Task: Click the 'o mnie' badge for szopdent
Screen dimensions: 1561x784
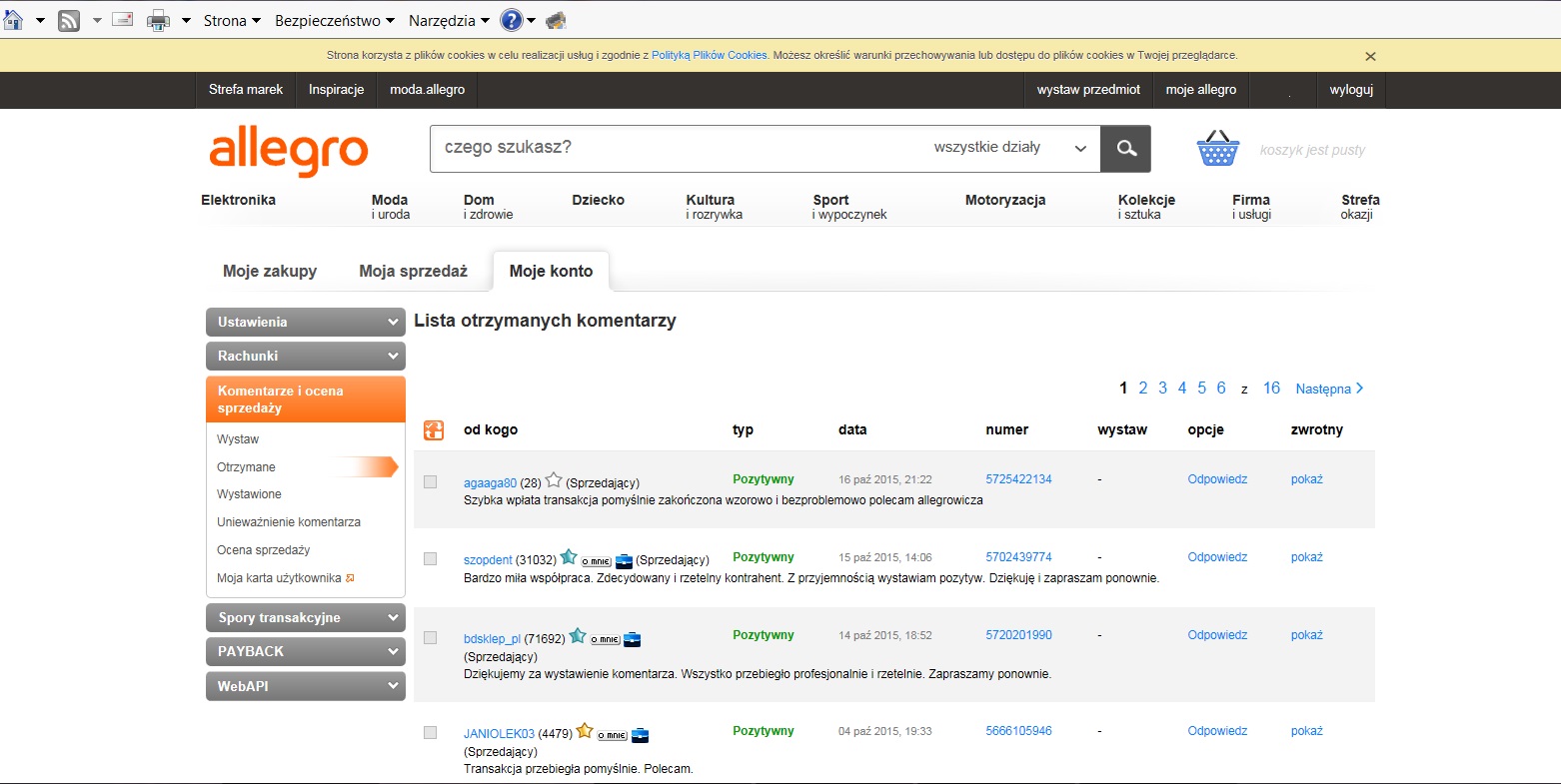Action: [x=597, y=561]
